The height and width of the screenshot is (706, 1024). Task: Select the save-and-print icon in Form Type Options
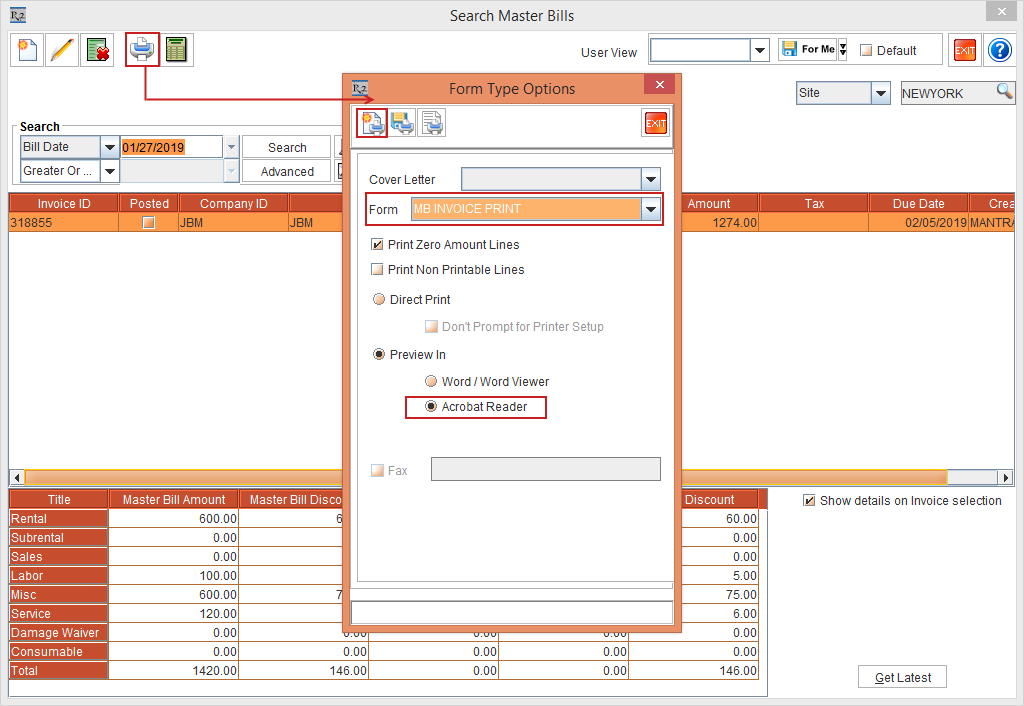402,122
